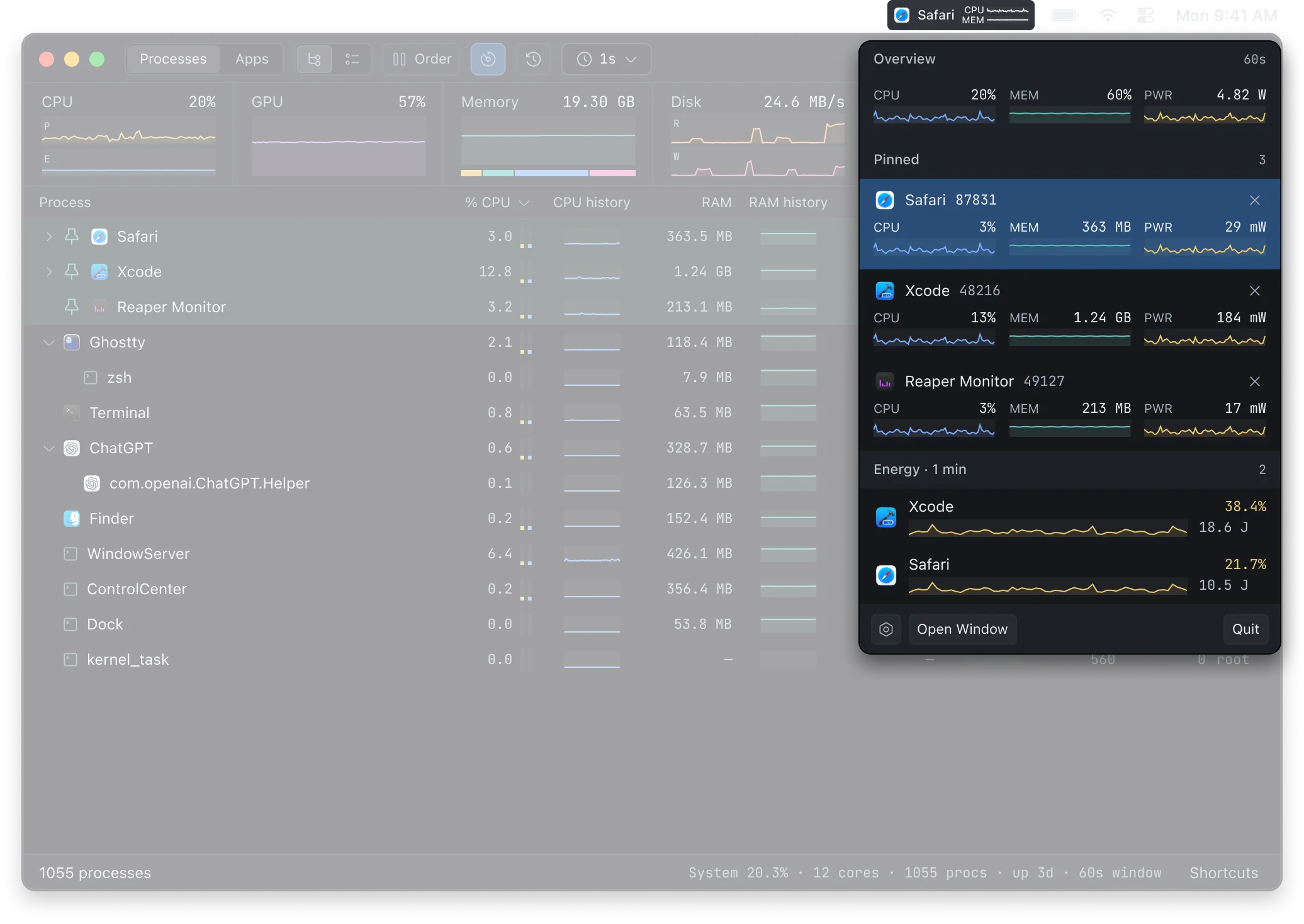Open the history clock icon
This screenshot has height=924, width=1304.
pyautogui.click(x=533, y=59)
